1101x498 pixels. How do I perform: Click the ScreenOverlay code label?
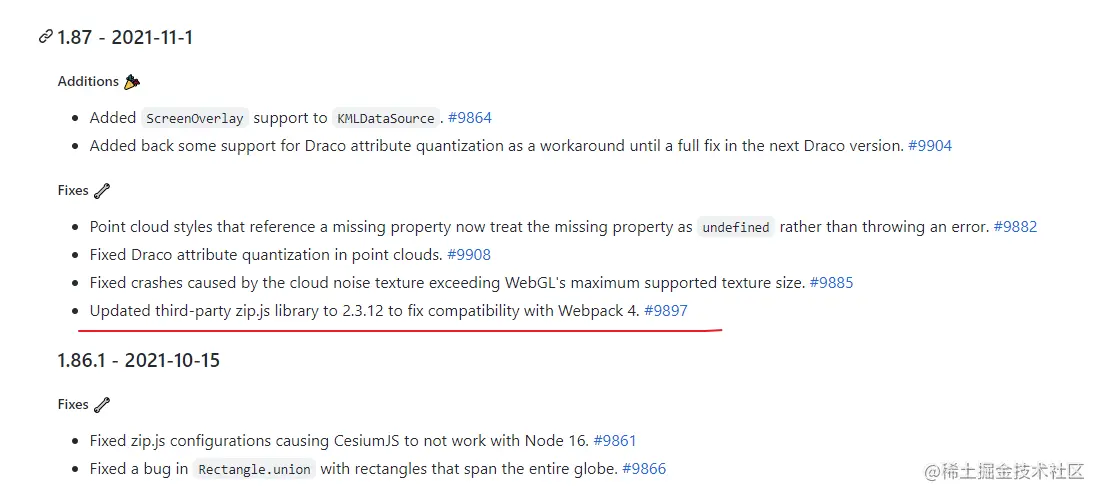tap(194, 118)
